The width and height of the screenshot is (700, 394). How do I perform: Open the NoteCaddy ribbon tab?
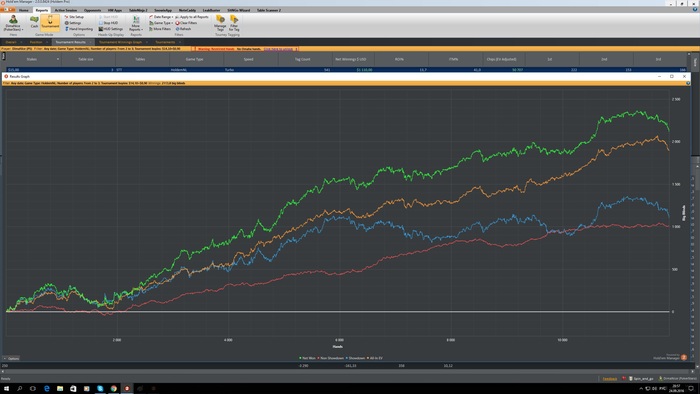click(187, 10)
